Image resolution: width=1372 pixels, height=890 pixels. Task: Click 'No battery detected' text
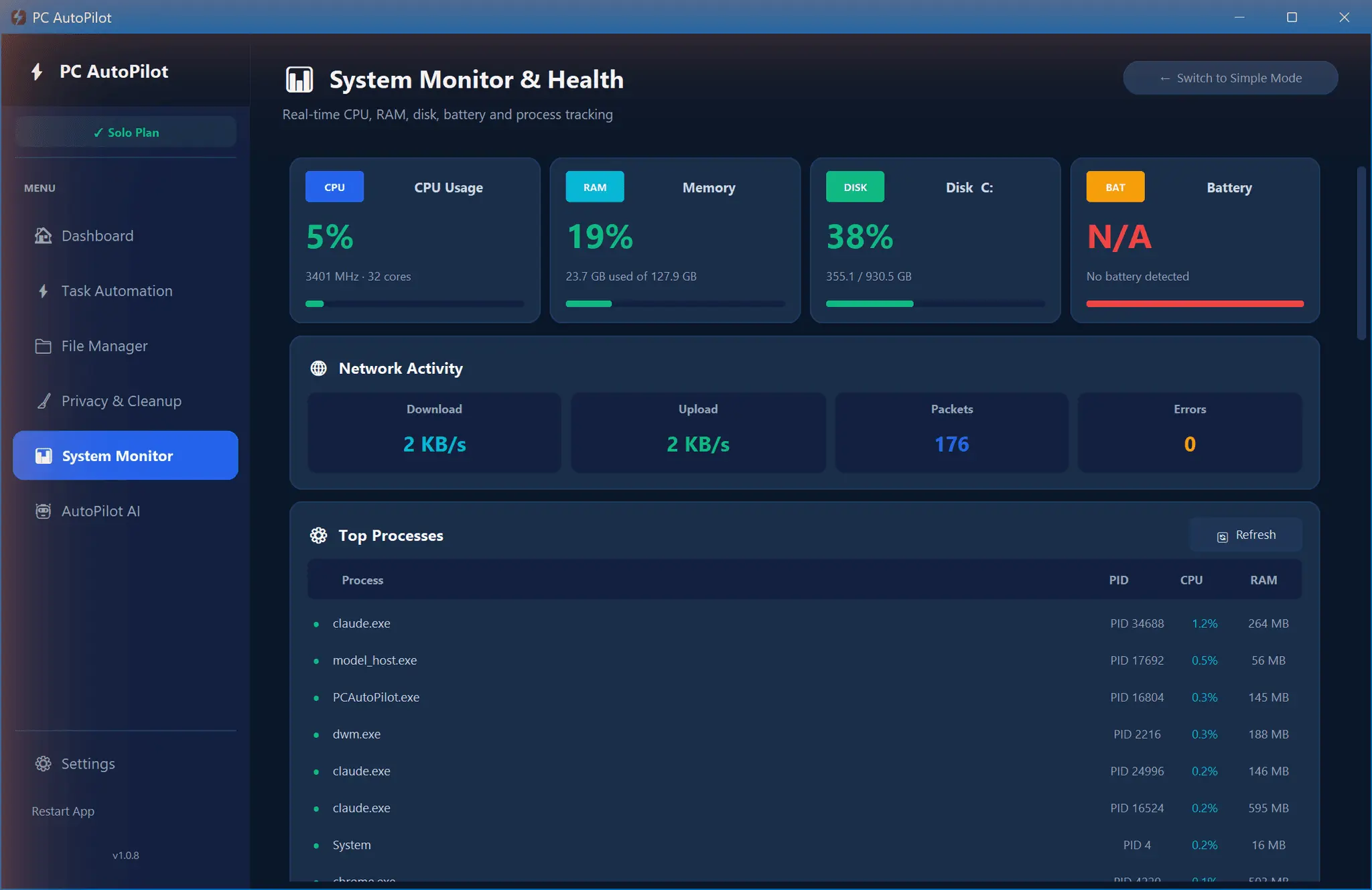(1138, 276)
